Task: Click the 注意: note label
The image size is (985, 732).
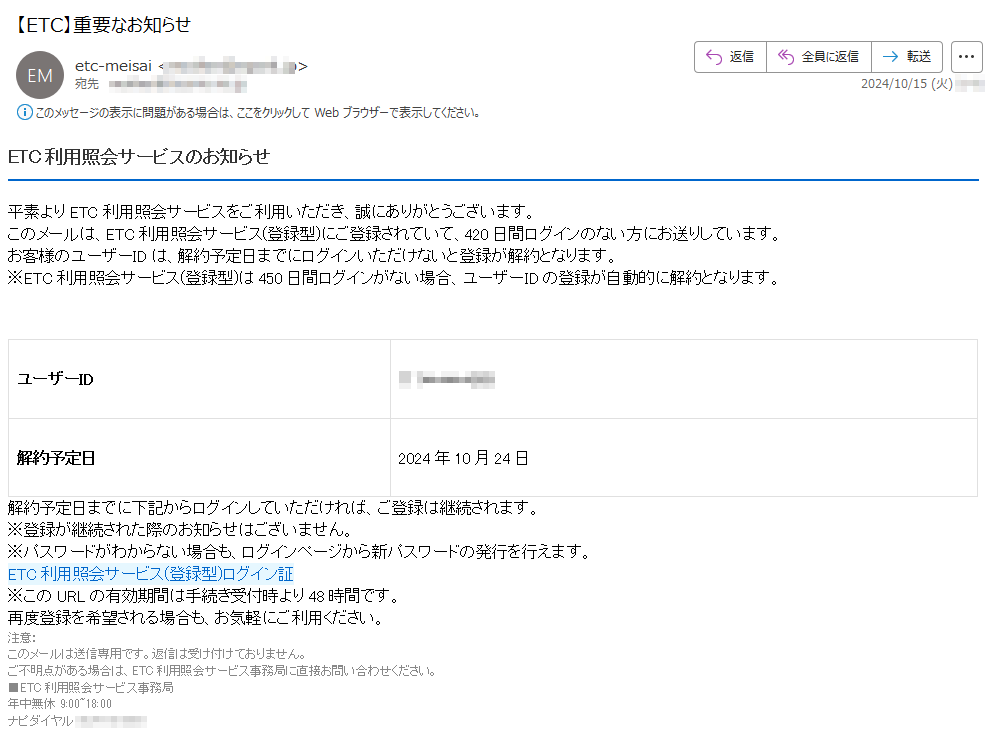Action: pyautogui.click(x=22, y=638)
